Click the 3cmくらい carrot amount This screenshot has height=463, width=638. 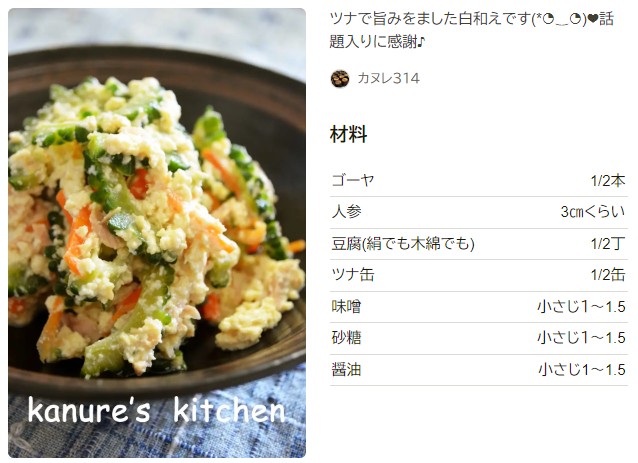tap(593, 212)
